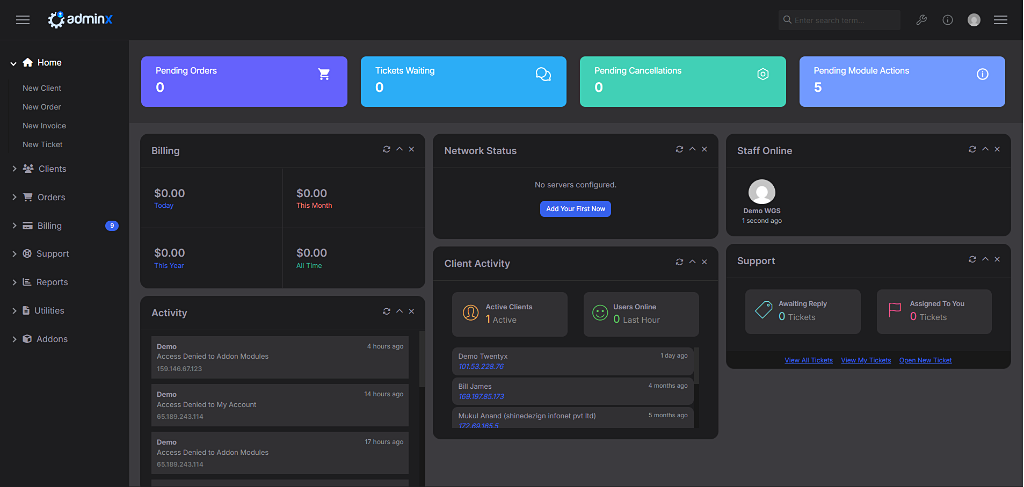Click the Awaiting Reply tag icon
Viewport: 1024px width, 487px height.
coord(763,310)
